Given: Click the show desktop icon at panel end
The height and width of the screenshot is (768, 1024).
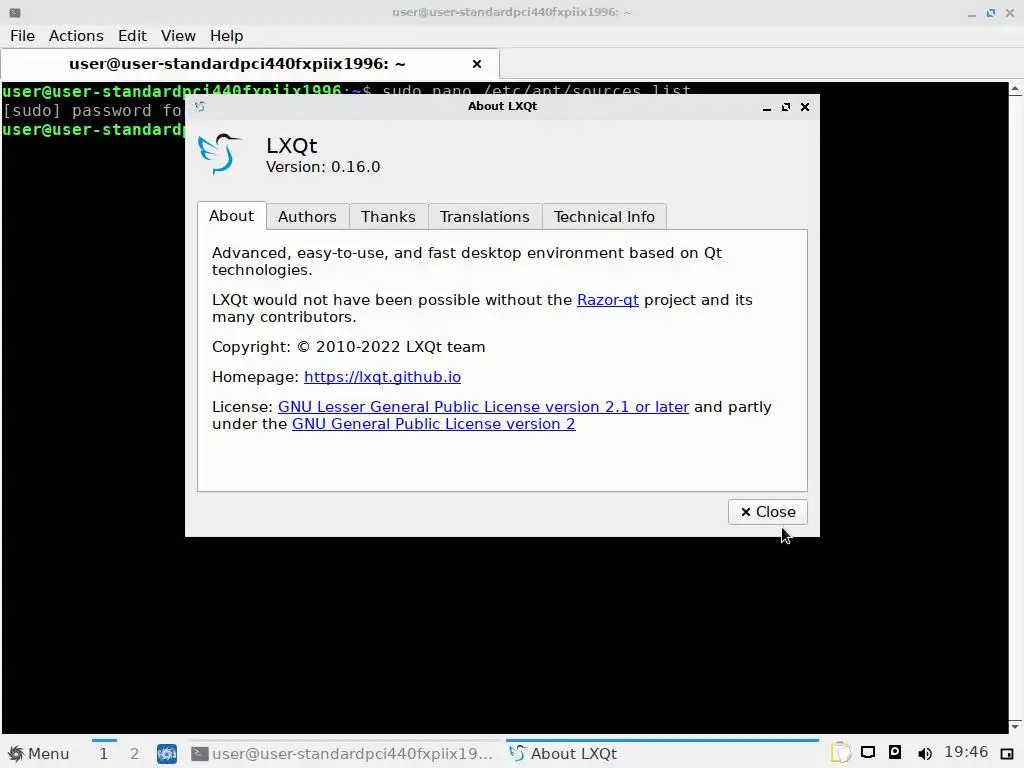Looking at the screenshot, I should pos(1006,754).
